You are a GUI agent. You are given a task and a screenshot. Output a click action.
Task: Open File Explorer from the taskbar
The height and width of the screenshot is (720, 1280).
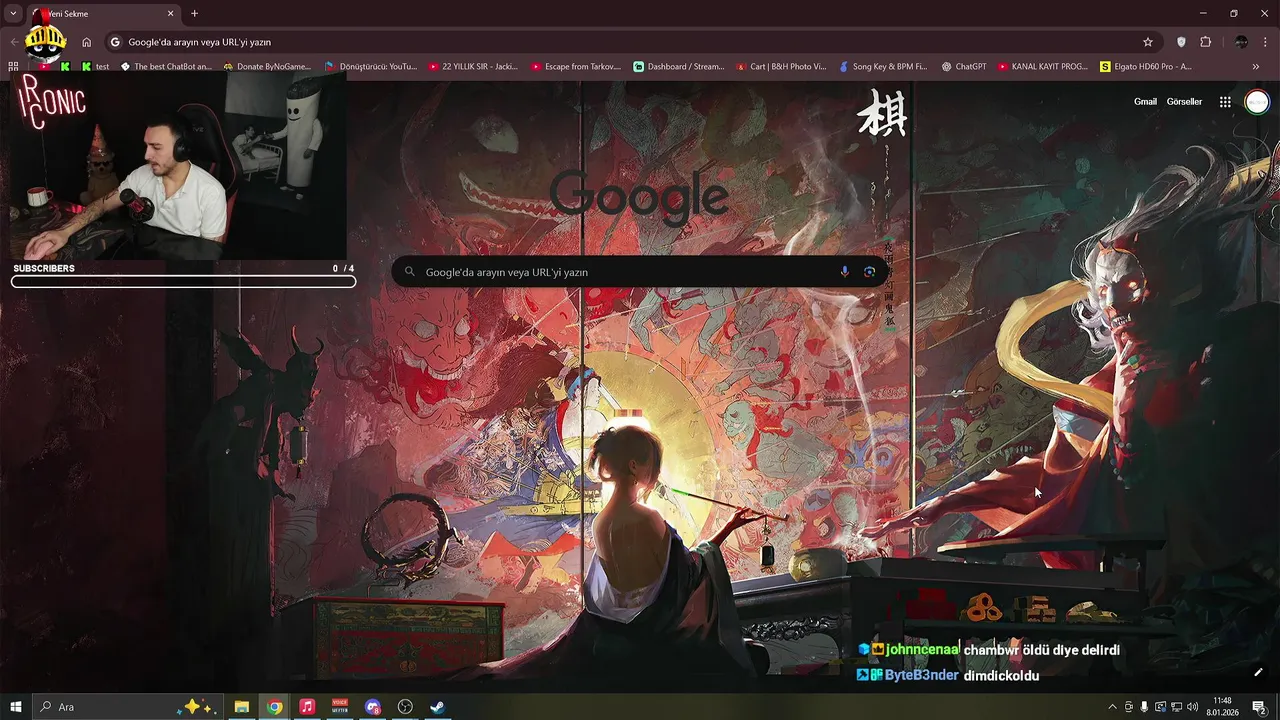coord(242,707)
